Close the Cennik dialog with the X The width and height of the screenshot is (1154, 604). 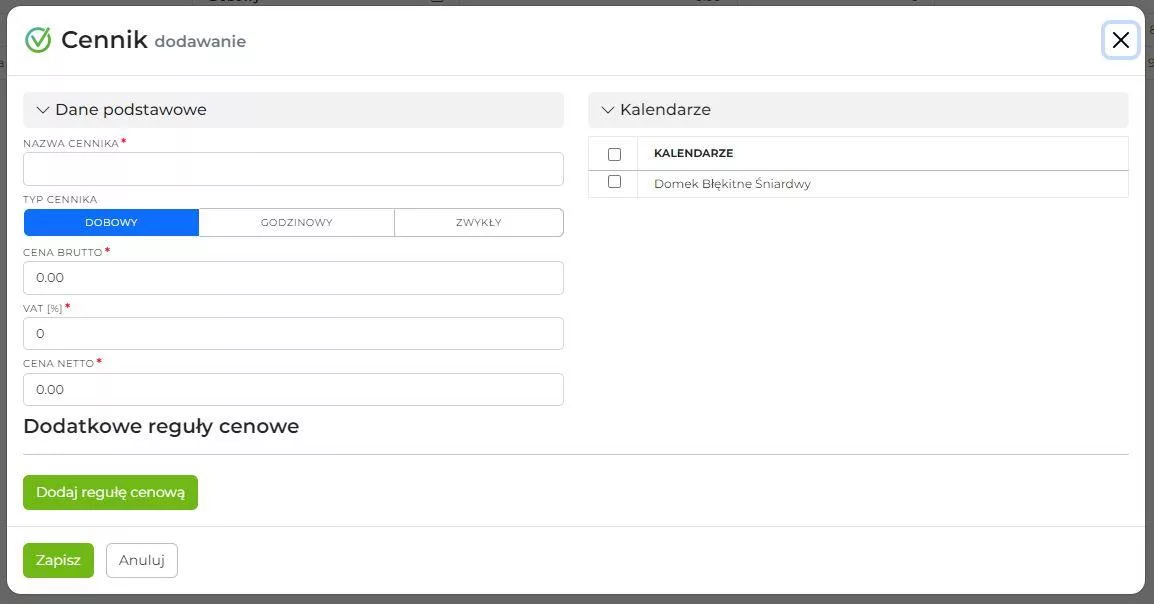pos(1120,40)
